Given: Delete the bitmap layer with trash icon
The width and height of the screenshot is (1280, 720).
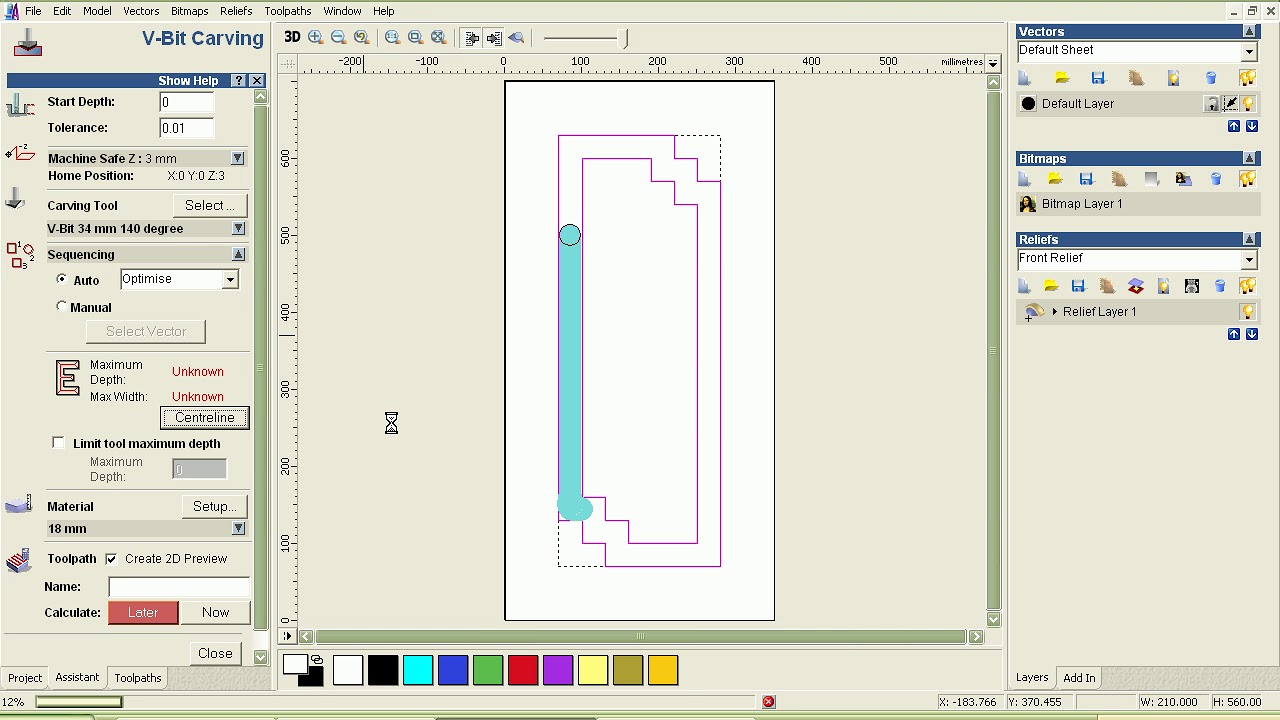Looking at the screenshot, I should tap(1216, 179).
